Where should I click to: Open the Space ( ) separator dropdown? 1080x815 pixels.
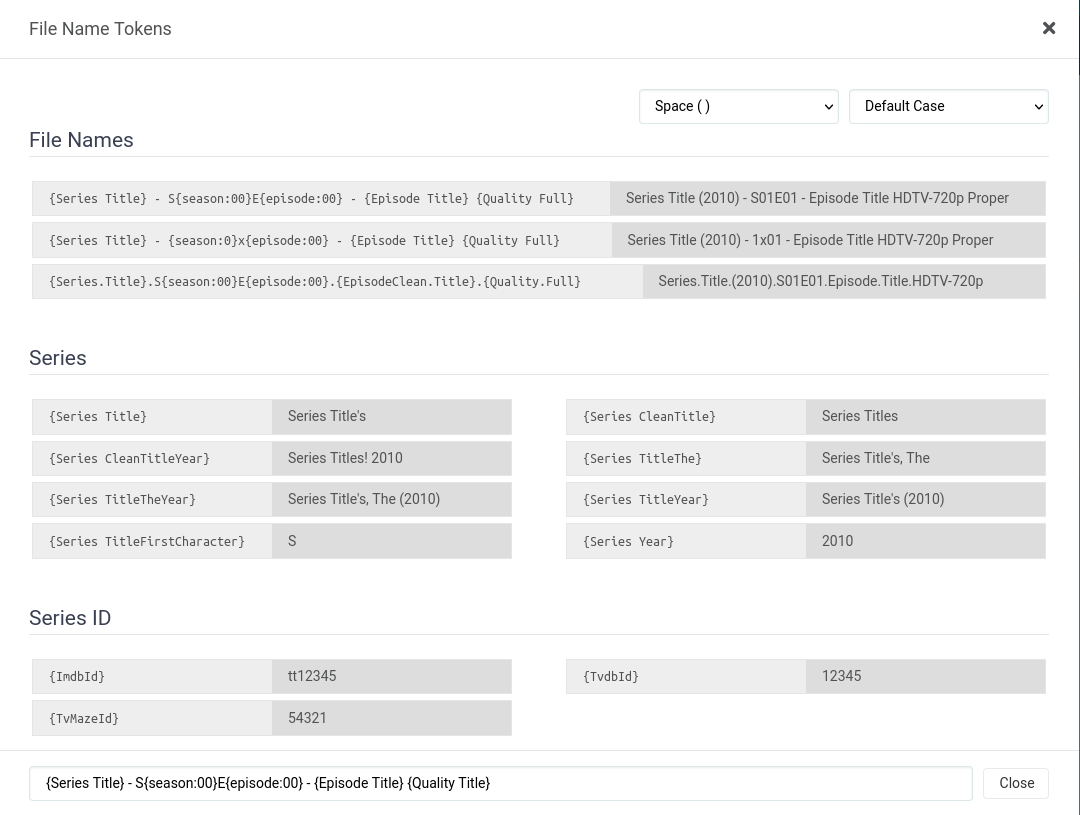738,106
